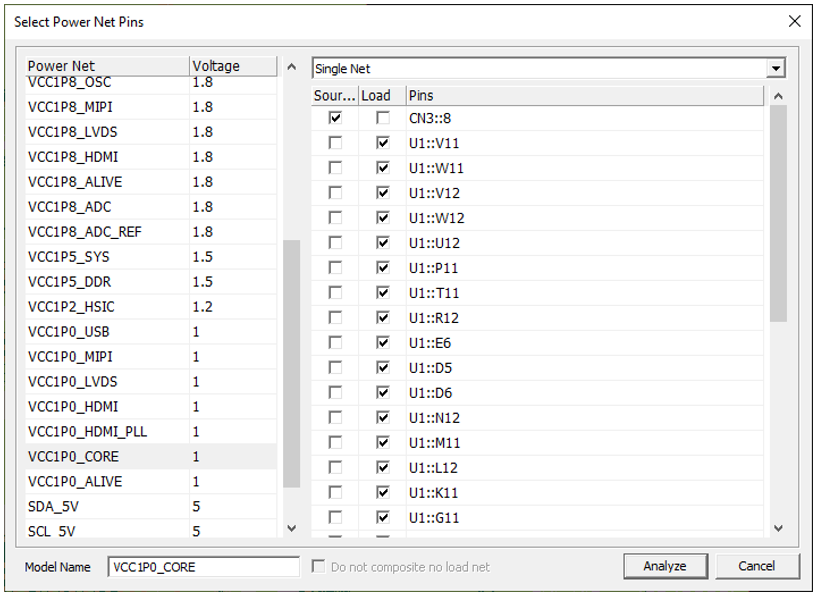This screenshot has width=816, height=595.
Task: Click the Analyze button
Action: click(665, 566)
